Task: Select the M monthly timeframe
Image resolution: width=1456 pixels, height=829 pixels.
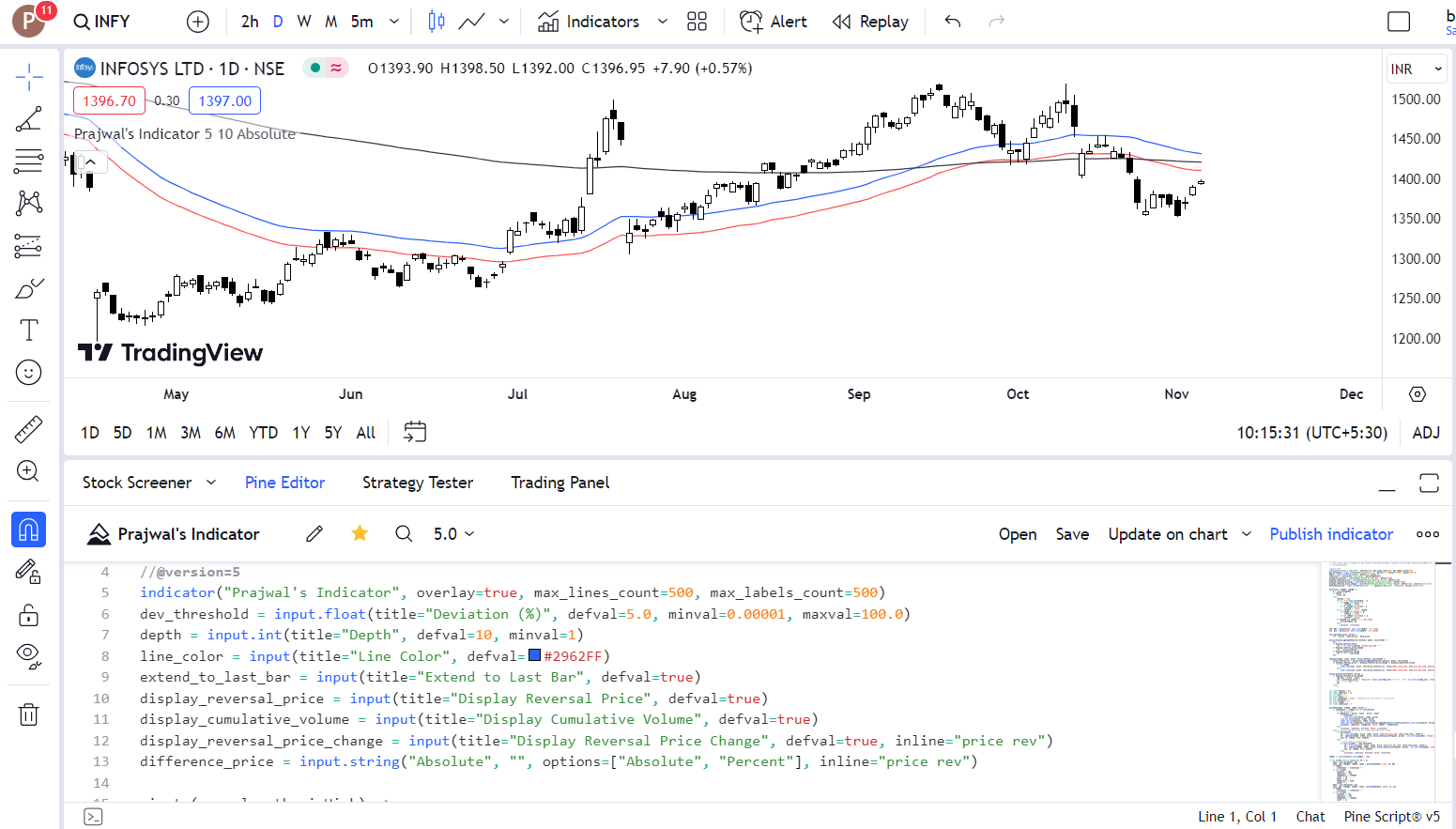Action: coord(331,22)
